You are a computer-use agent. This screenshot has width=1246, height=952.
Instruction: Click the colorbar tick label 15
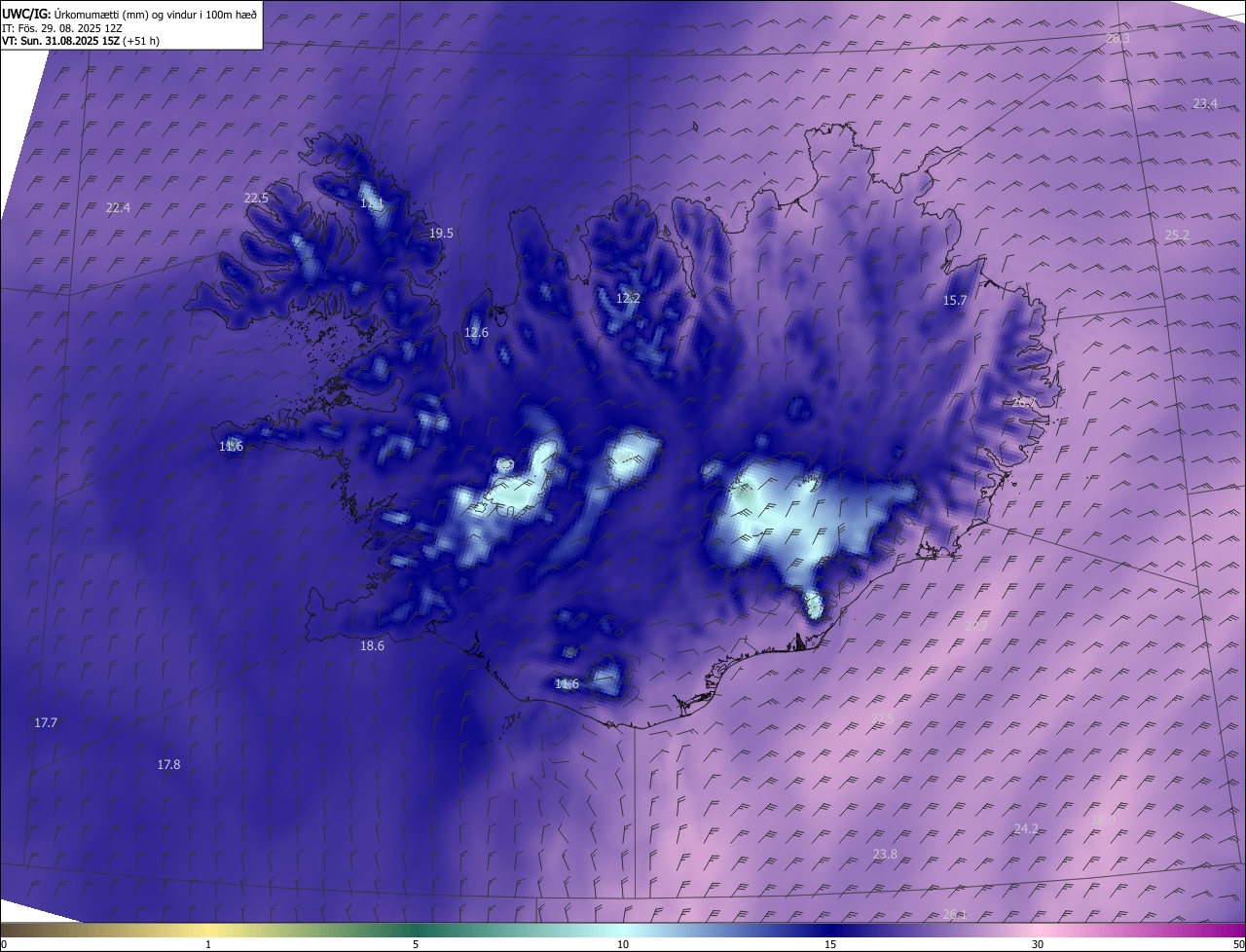(x=830, y=944)
